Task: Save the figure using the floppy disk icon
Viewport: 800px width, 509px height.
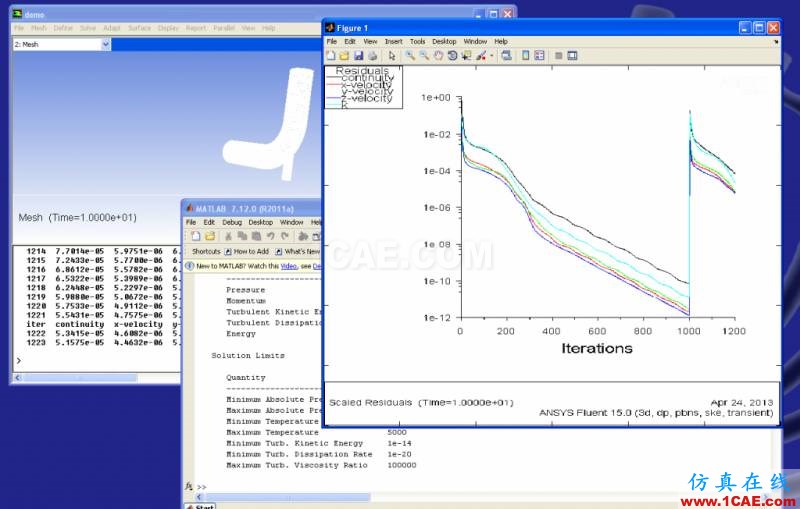Action: click(358, 56)
